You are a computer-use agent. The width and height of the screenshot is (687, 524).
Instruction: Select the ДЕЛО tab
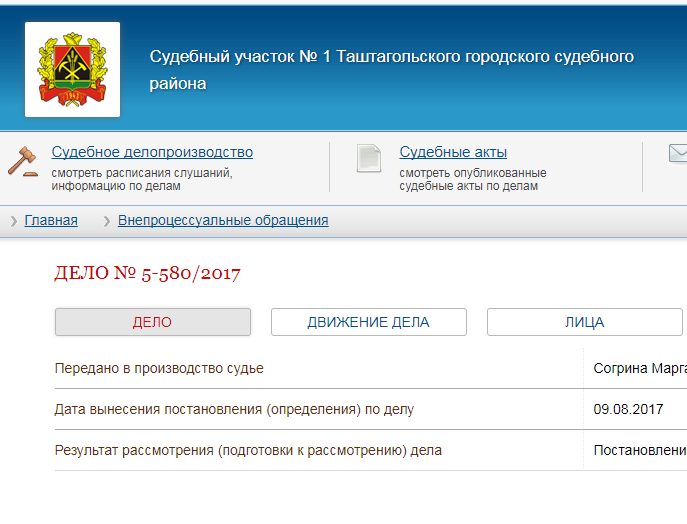click(152, 322)
